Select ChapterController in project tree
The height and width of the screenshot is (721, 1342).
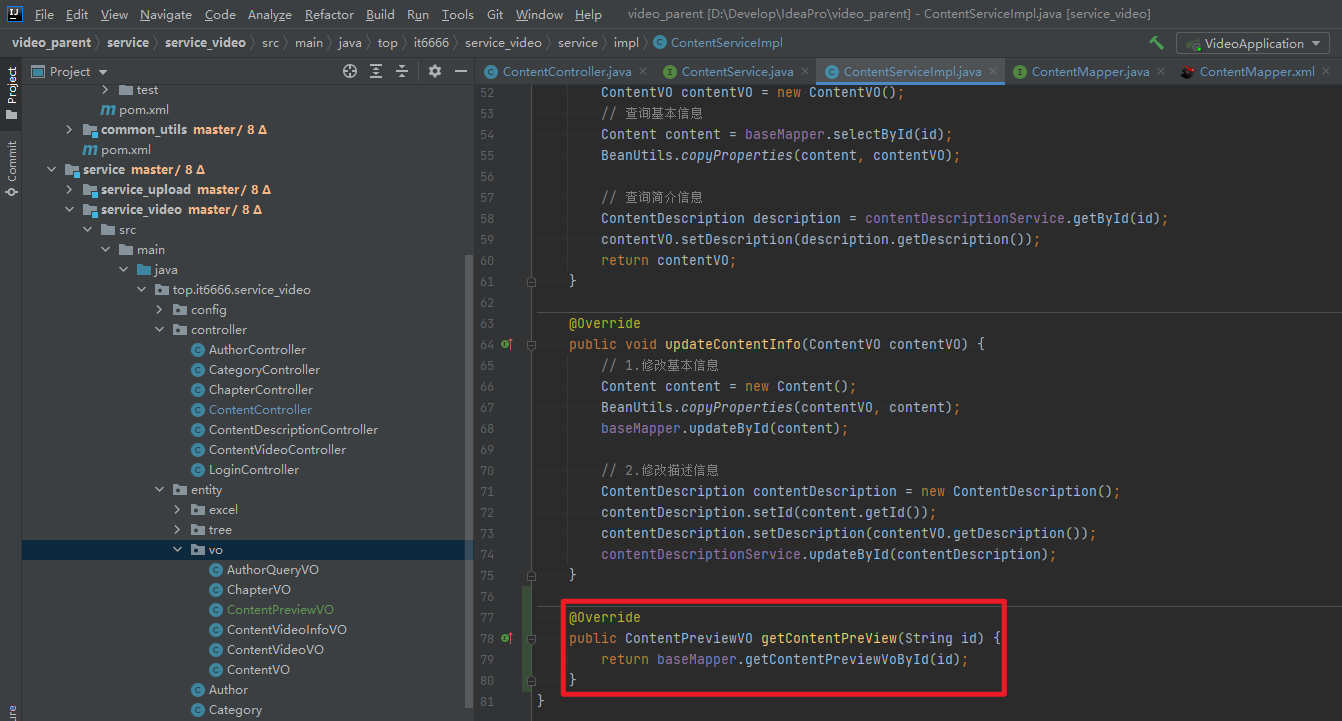click(260, 390)
